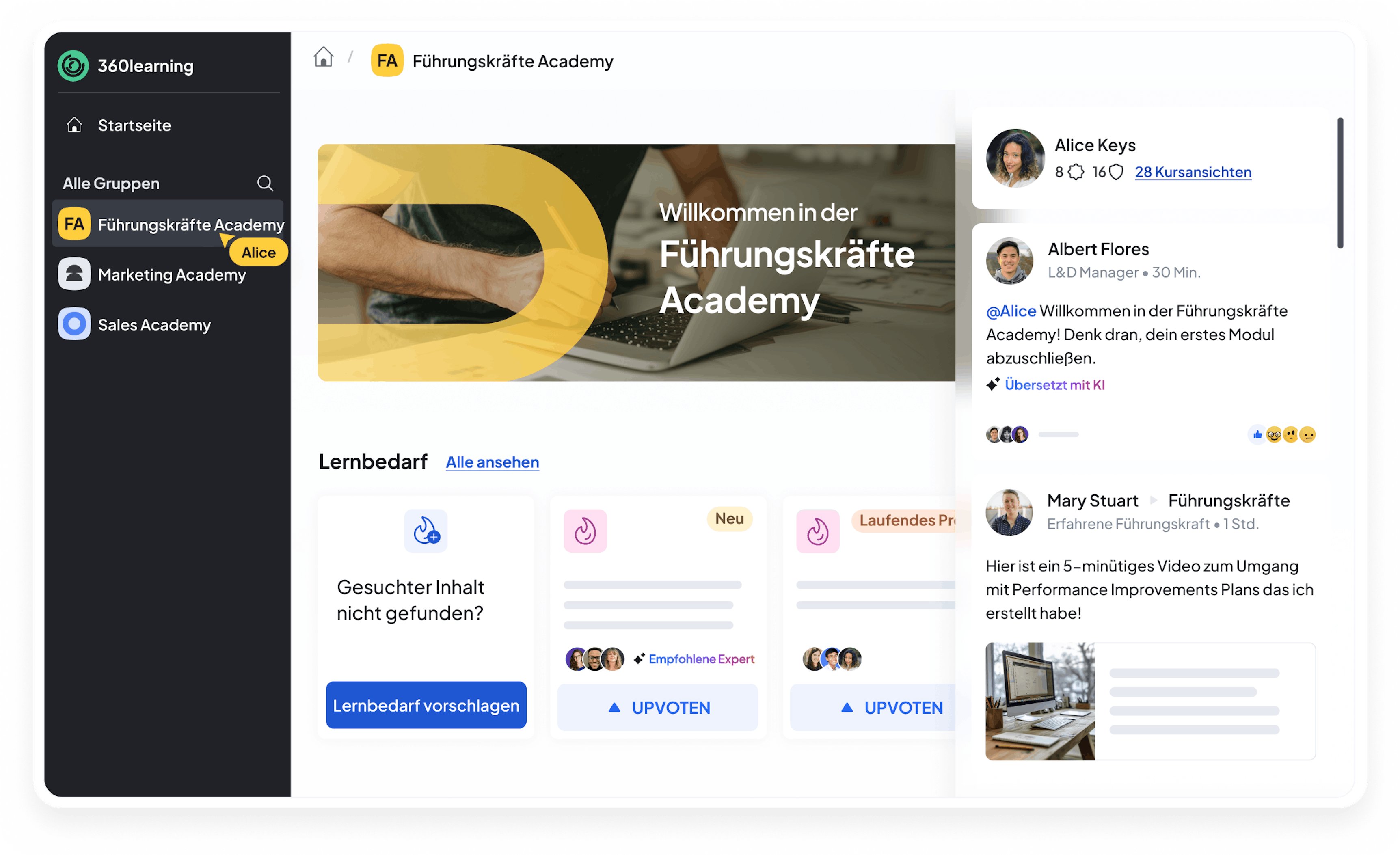The image size is (1400, 855).
Task: Click the blue flame-plus Lernbedarf icon
Action: click(426, 531)
